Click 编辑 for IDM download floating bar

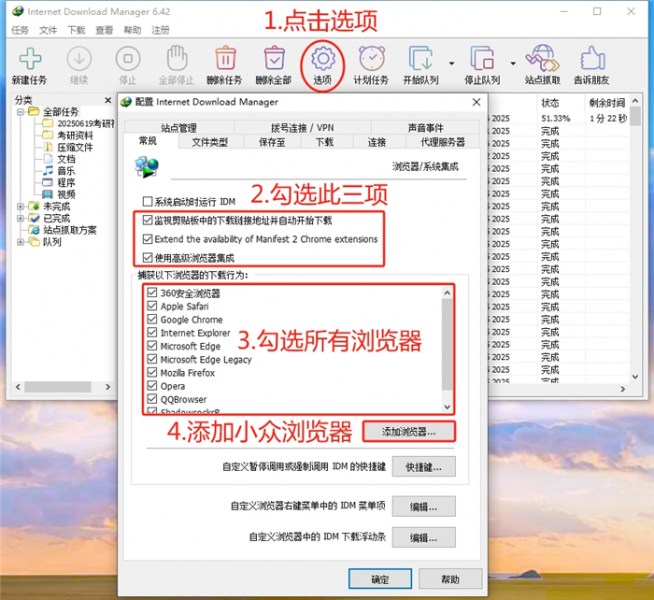pos(424,538)
